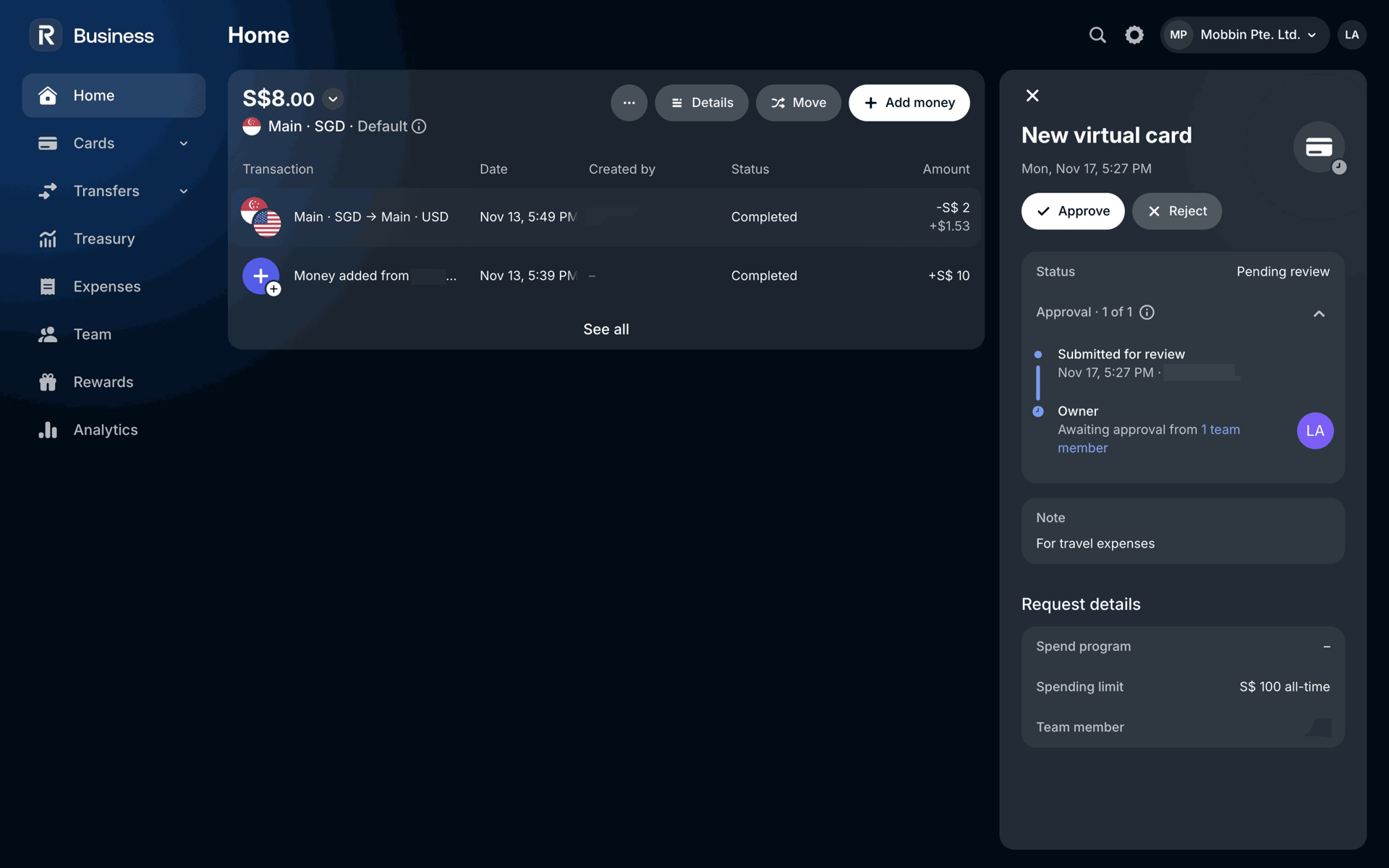This screenshot has width=1389, height=868.
Task: Open Cards in sidebar
Action: point(114,143)
